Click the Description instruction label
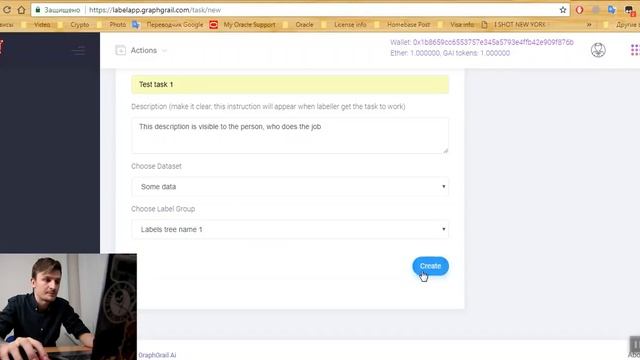The width and height of the screenshot is (640, 360). pyautogui.click(x=268, y=107)
